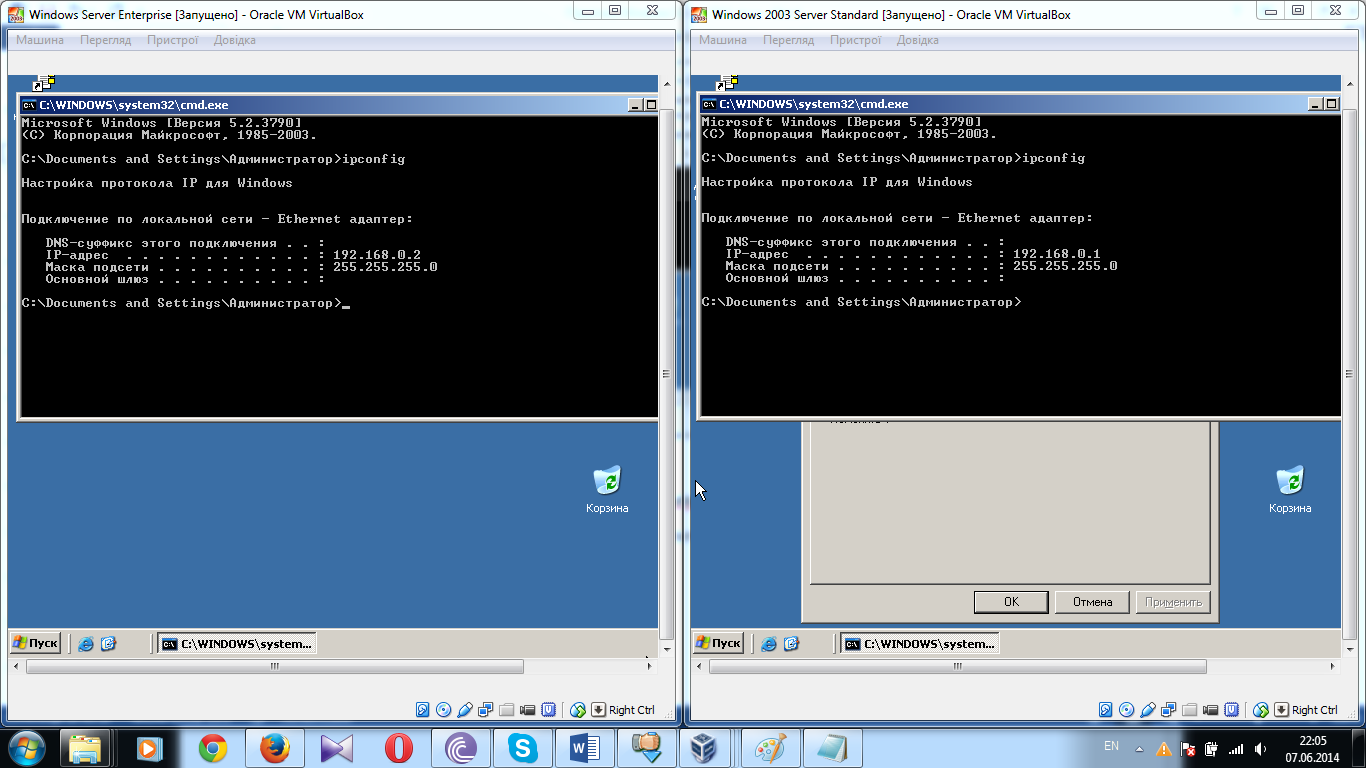Image resolution: width=1366 pixels, height=768 pixels.
Task: Open Action Center flag in host tray
Action: (1188, 749)
